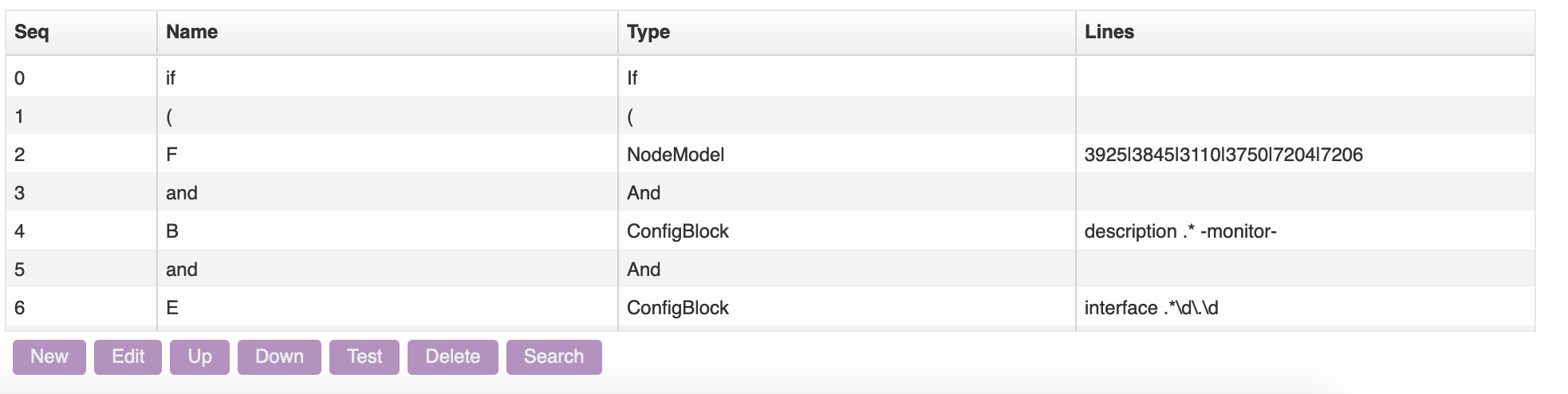
Task: Select the NodeModel row named F
Action: pos(172,155)
